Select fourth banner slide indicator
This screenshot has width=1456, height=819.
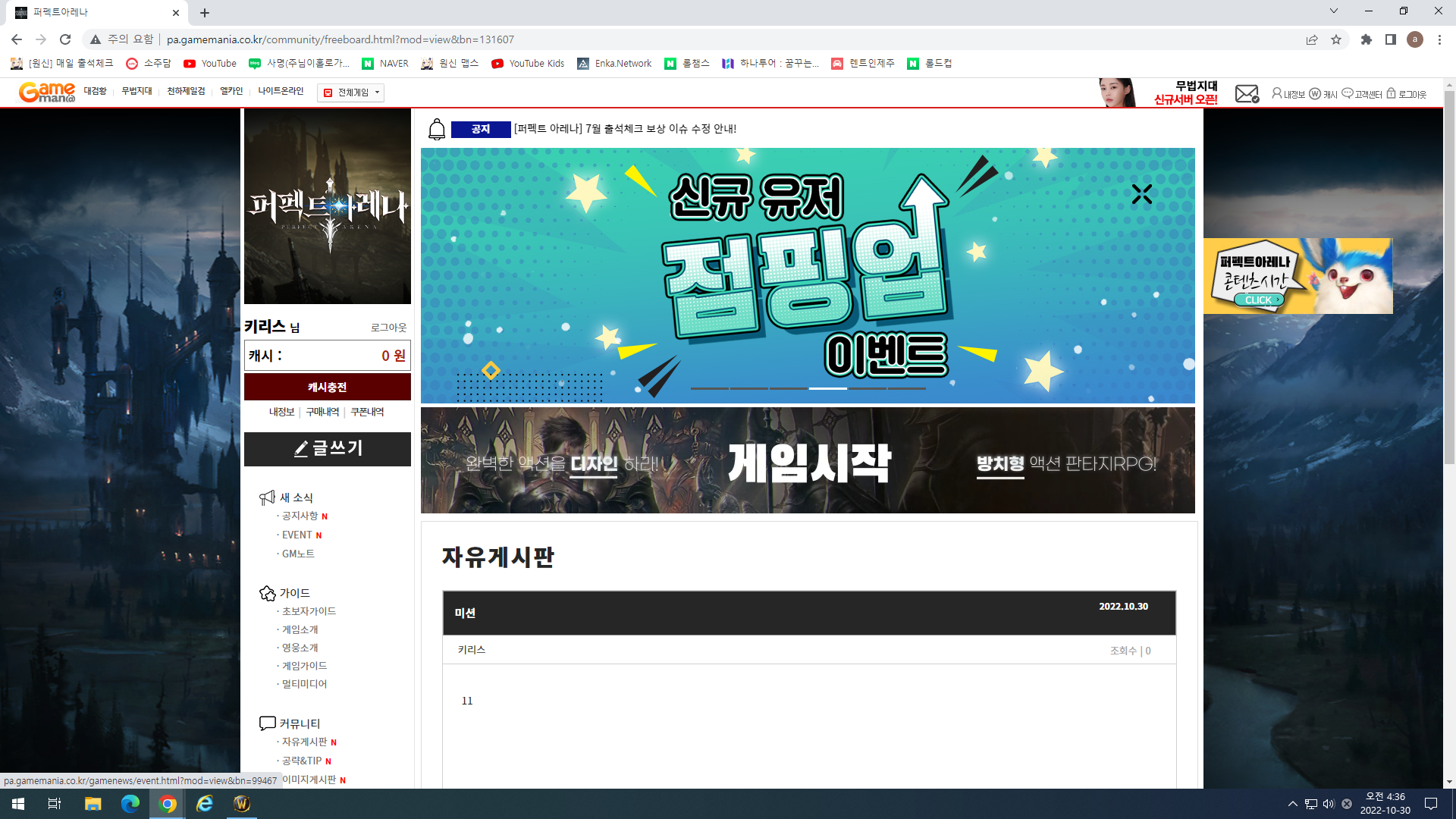click(827, 388)
